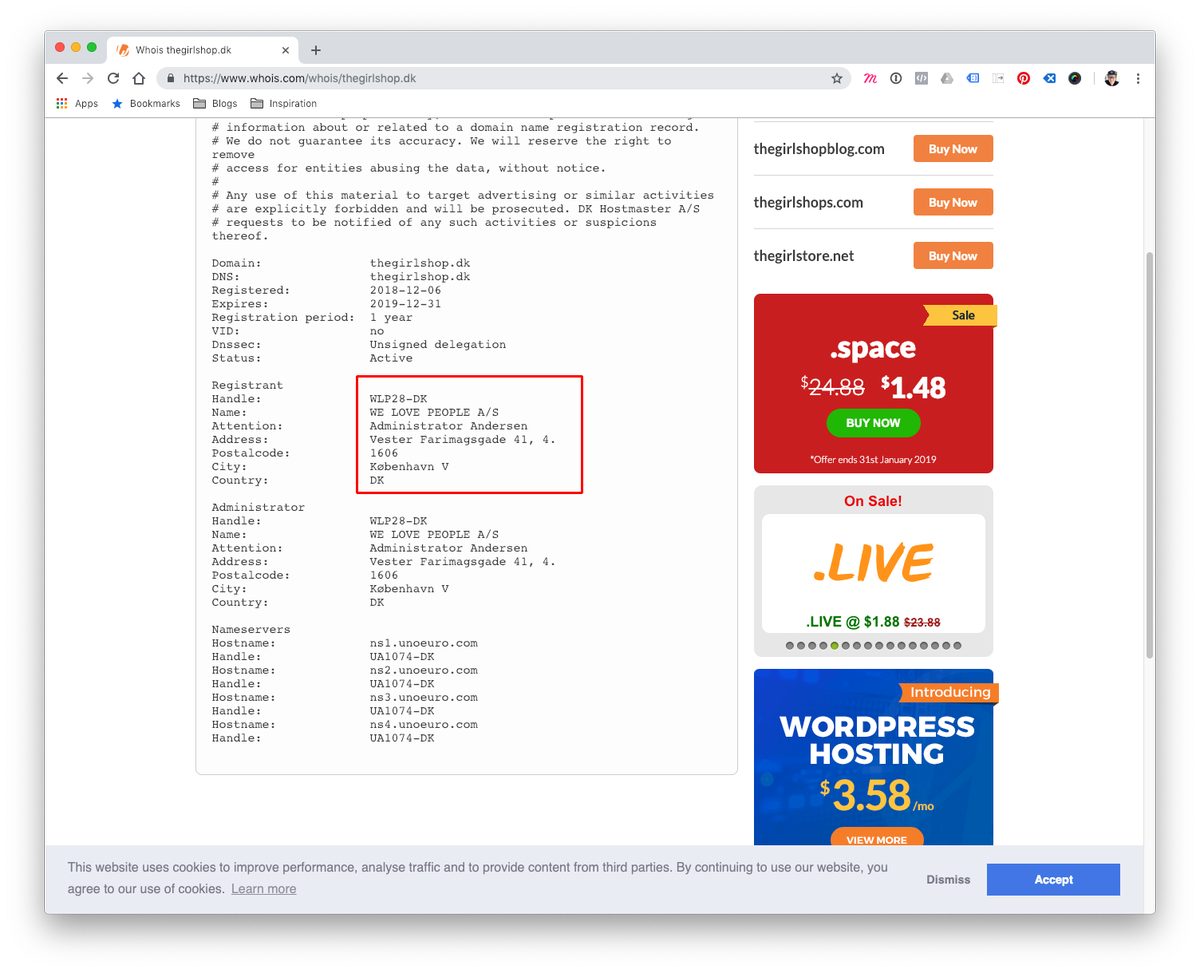Image resolution: width=1200 pixels, height=973 pixels.
Task: Open the Learn more cookies link
Action: 264,889
